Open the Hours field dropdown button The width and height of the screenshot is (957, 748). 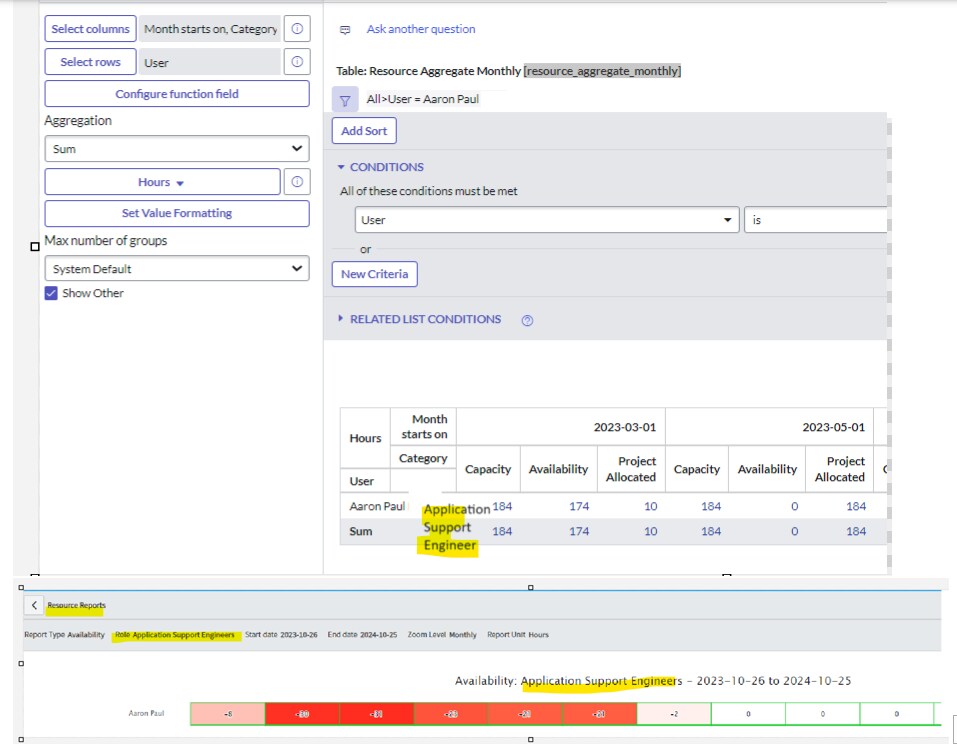point(162,182)
